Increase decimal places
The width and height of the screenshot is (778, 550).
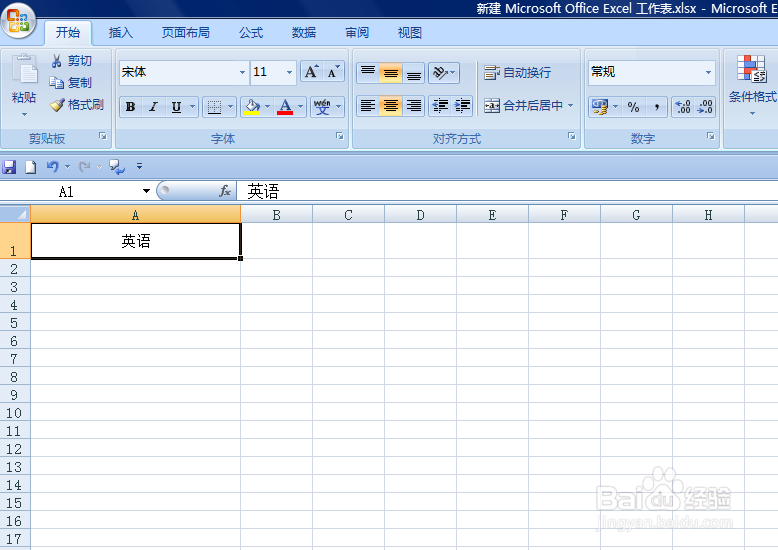click(683, 107)
